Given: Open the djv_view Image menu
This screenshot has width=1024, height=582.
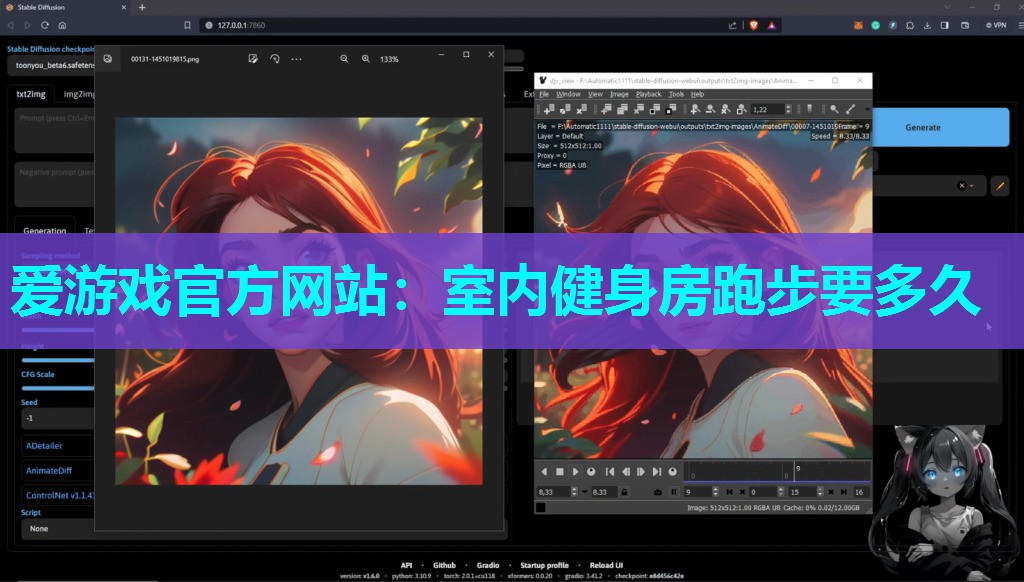Looking at the screenshot, I should (x=619, y=95).
